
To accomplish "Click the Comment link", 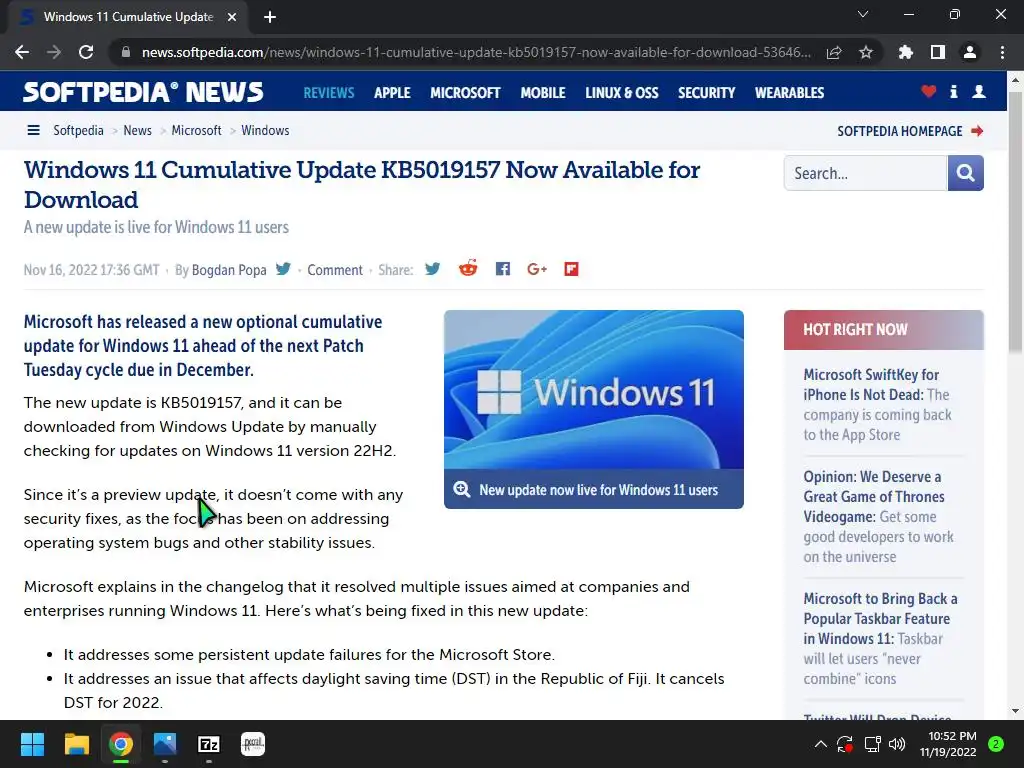I will 335,270.
